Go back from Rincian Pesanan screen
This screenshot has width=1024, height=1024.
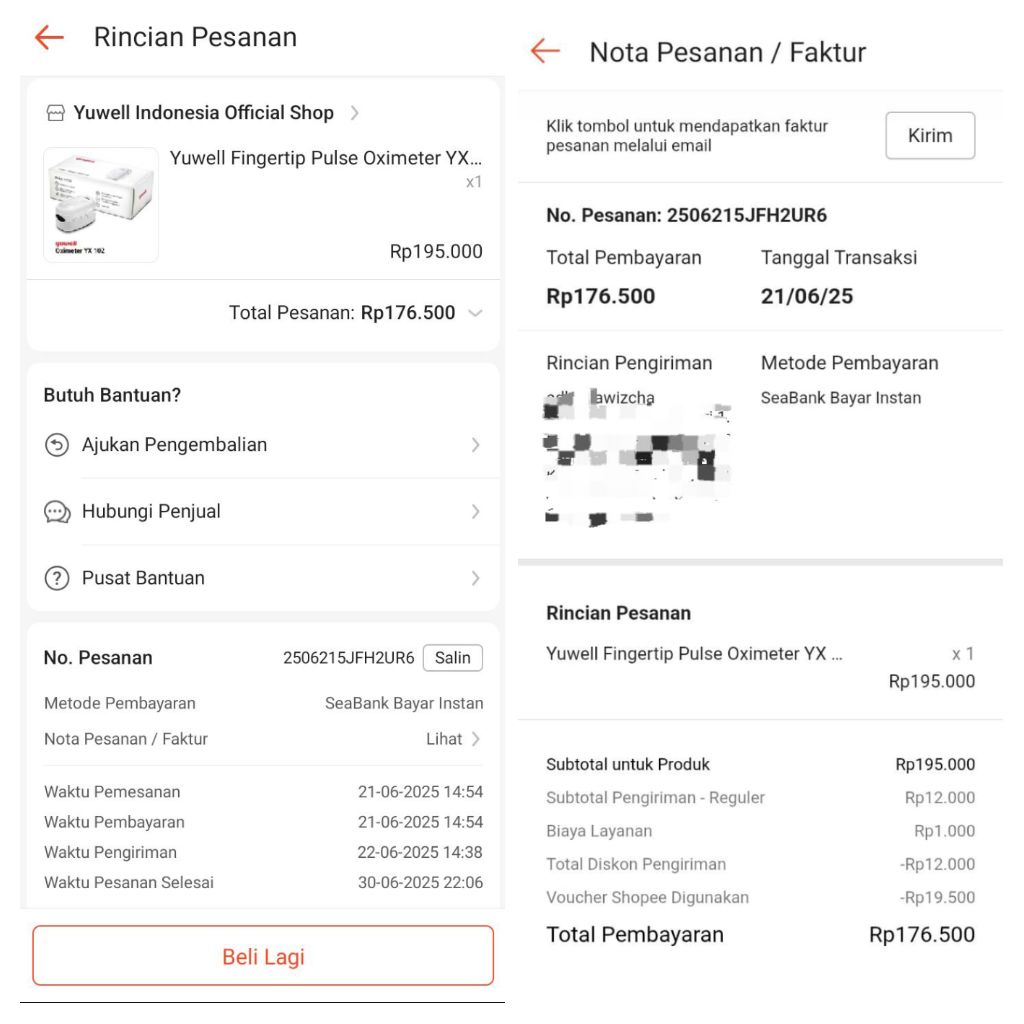click(x=49, y=38)
